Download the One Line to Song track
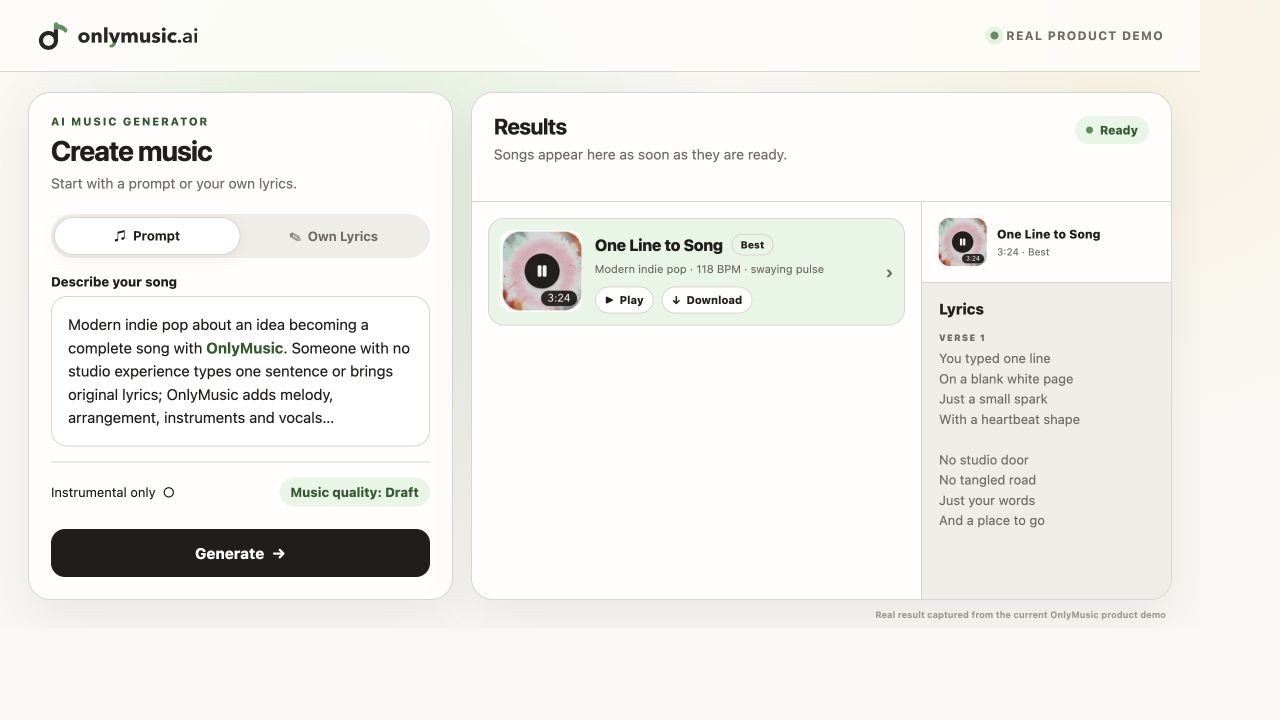 [x=707, y=300]
